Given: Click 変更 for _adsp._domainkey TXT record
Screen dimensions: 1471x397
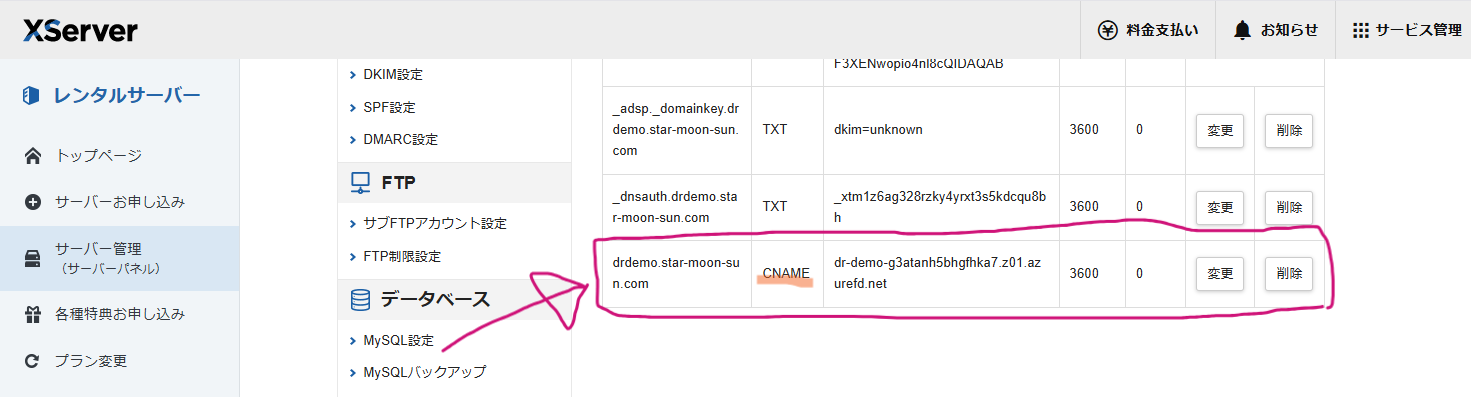Looking at the screenshot, I should point(1220,130).
